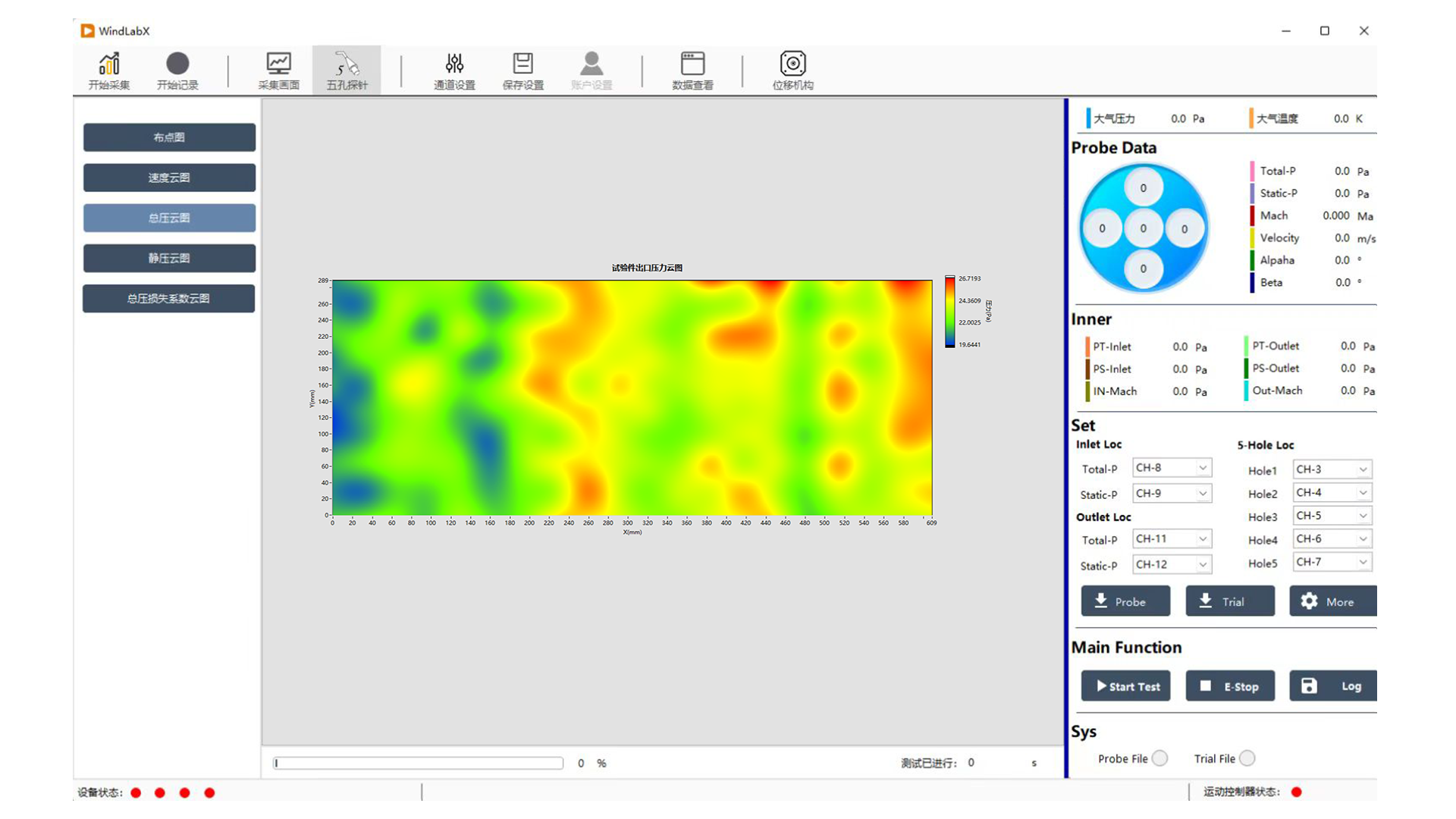Viewport: 1456px width, 819px height.
Task: Click Start Test main function button
Action: [1126, 686]
